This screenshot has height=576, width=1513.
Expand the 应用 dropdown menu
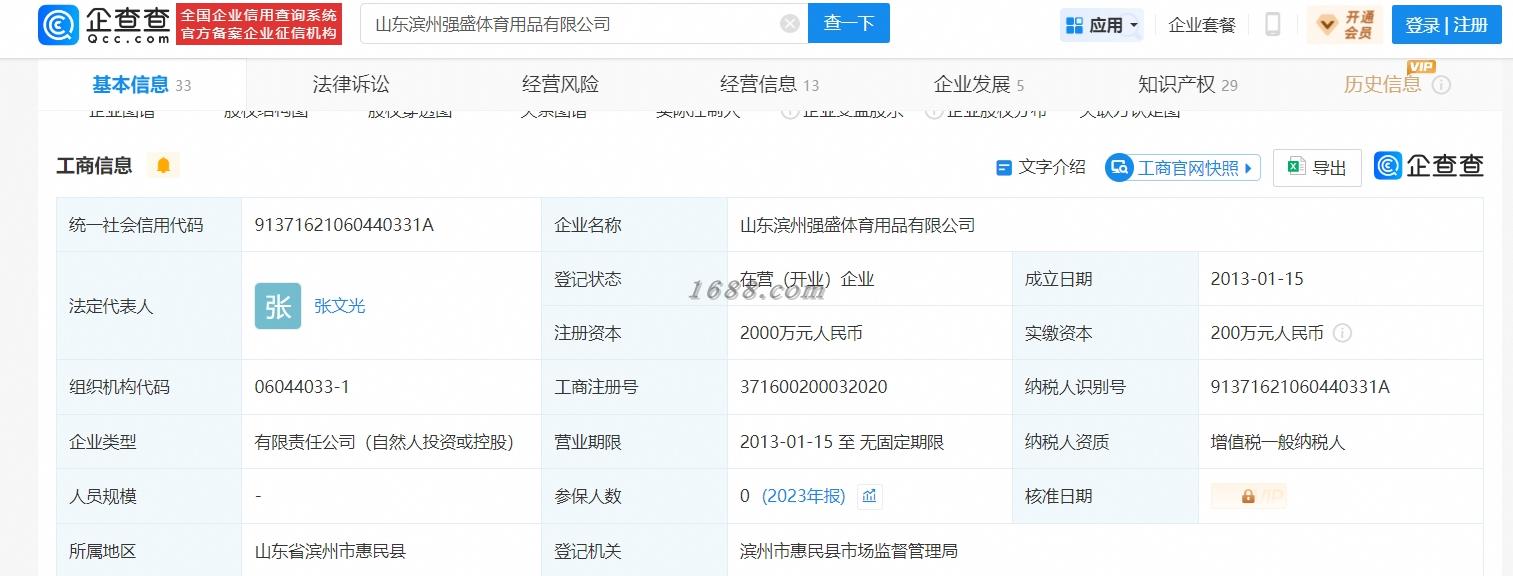pos(1102,25)
